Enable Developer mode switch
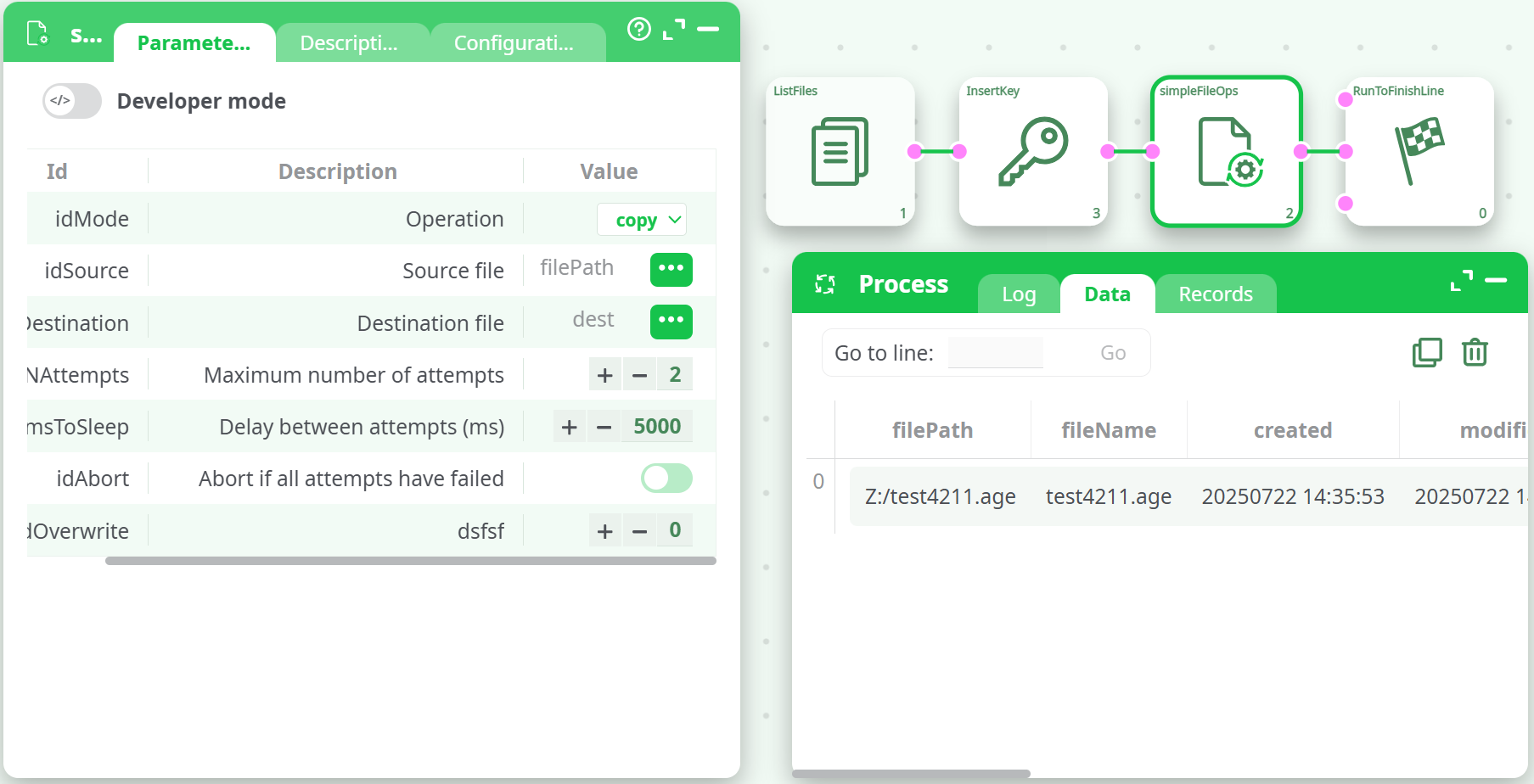The width and height of the screenshot is (1534, 784). 72,101
